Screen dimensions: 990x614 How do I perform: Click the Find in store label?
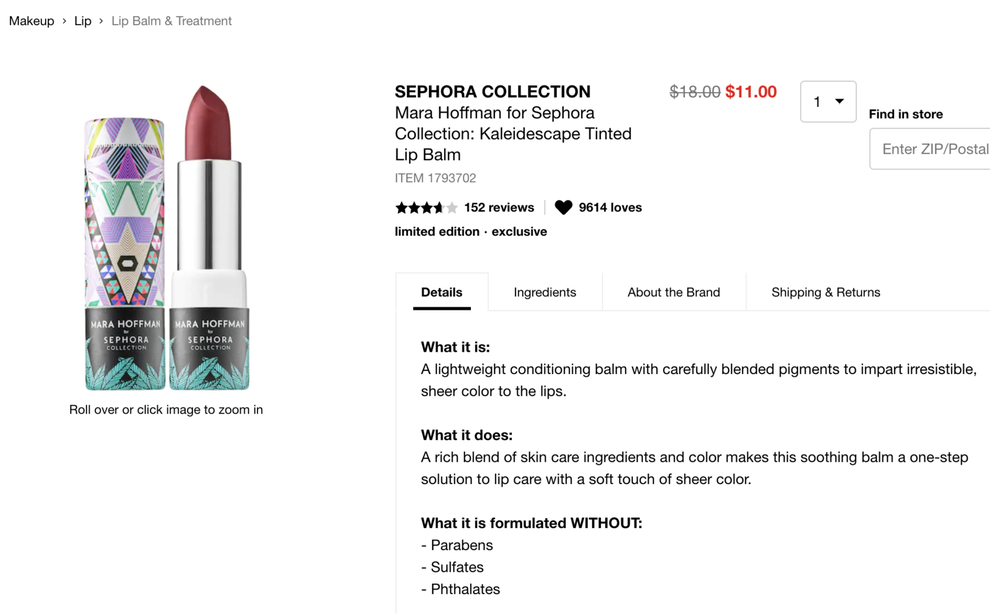905,114
